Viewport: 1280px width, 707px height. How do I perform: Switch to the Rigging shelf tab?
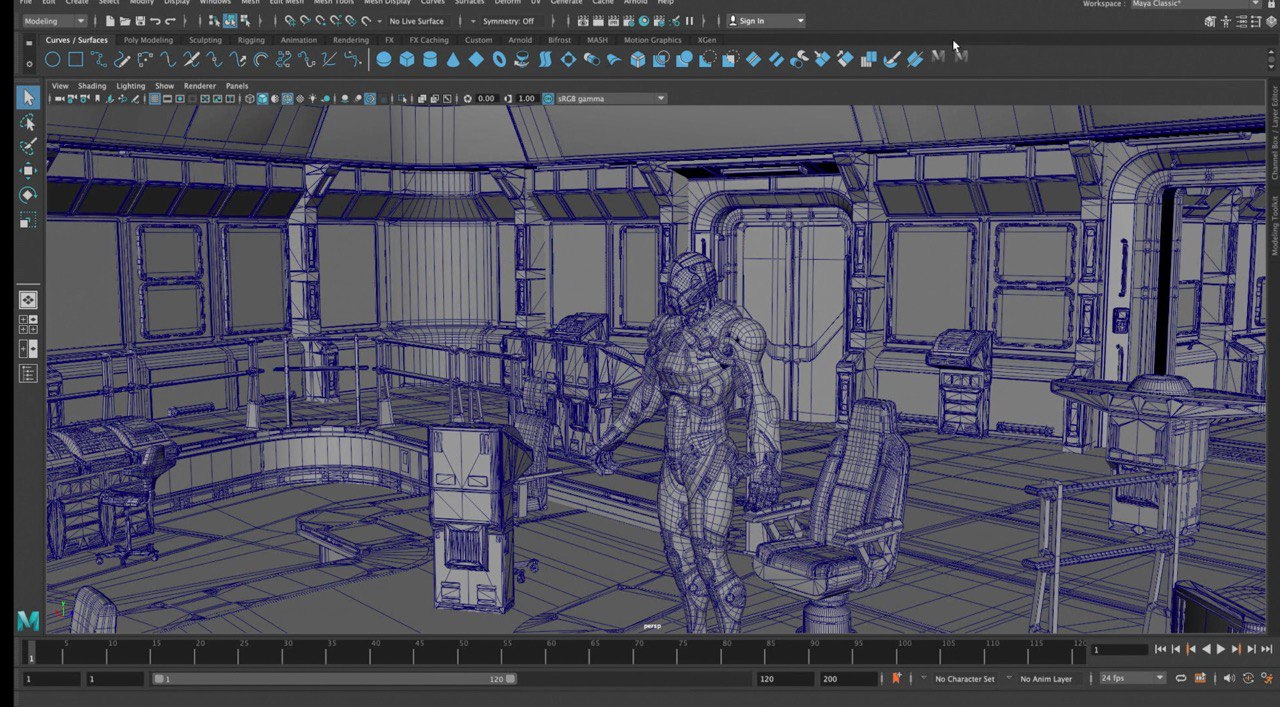(251, 40)
